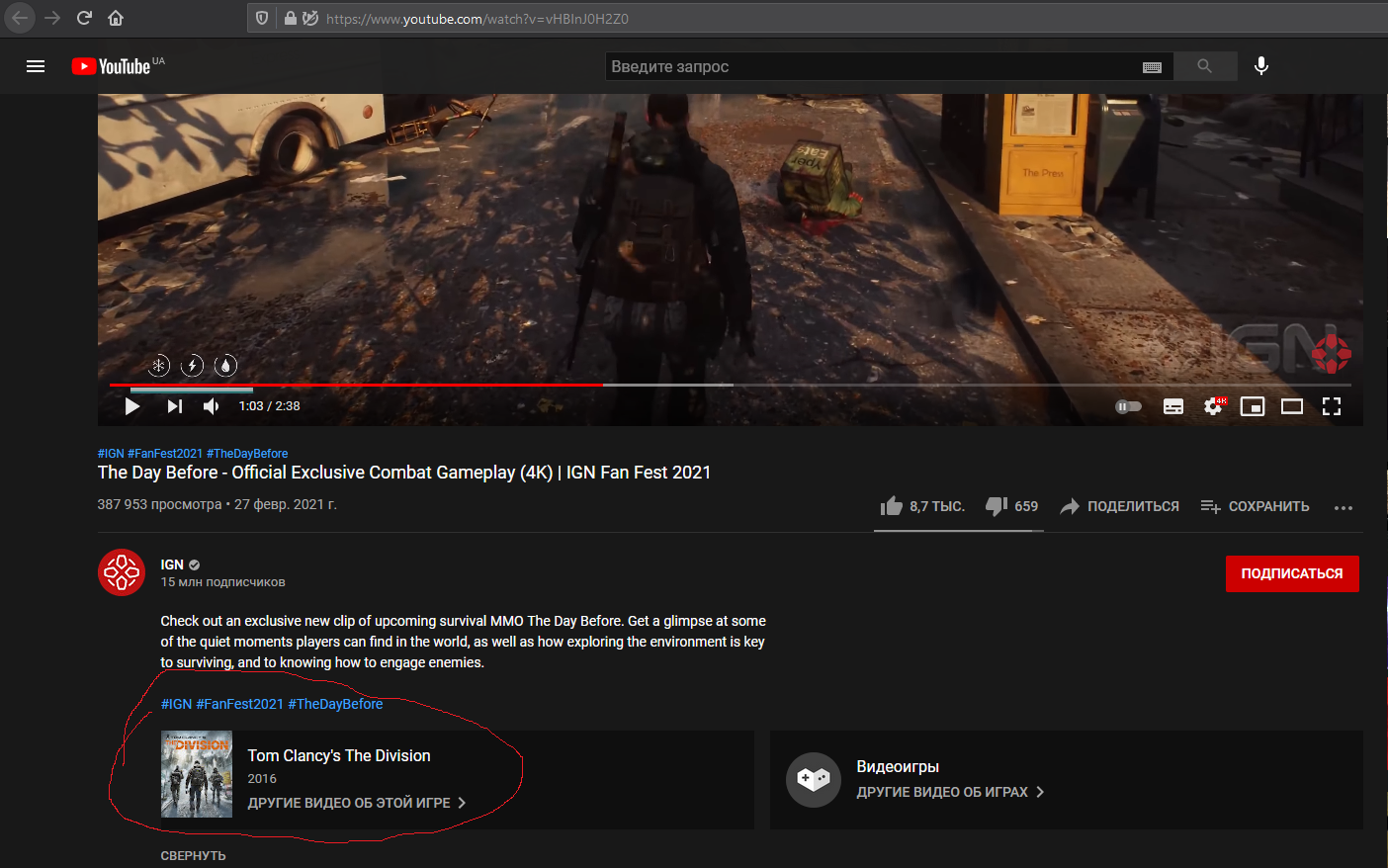The width and height of the screenshot is (1388, 868).
Task: Mute the video with the speaker icon
Action: 212,406
